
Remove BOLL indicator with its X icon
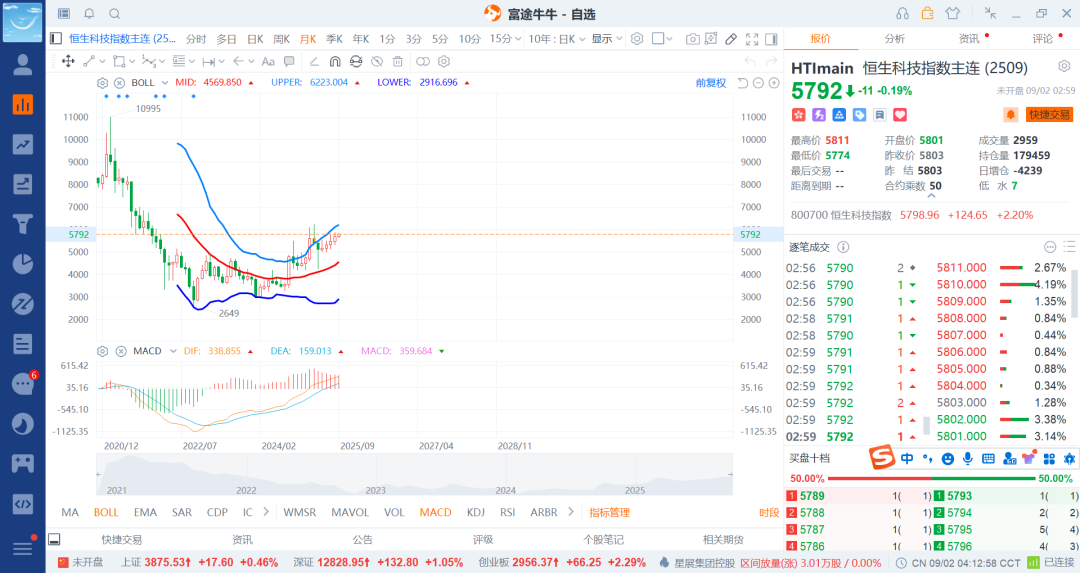click(119, 83)
